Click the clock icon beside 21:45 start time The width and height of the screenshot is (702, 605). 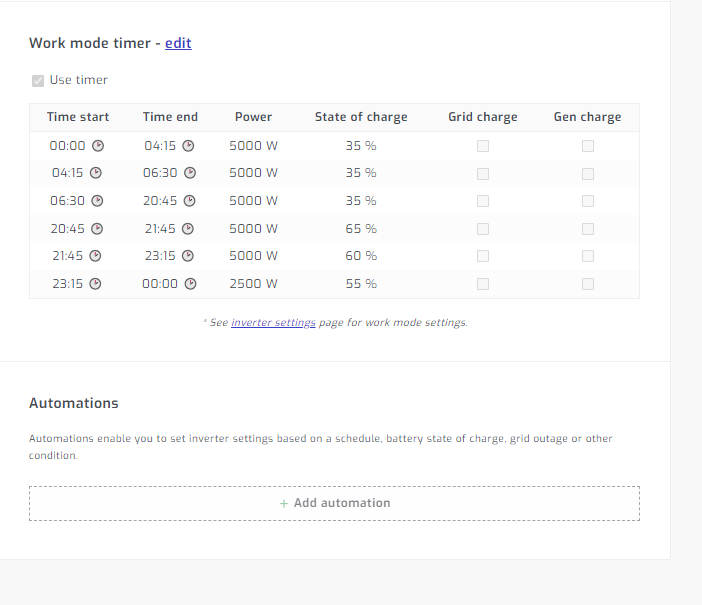pyautogui.click(x=95, y=256)
